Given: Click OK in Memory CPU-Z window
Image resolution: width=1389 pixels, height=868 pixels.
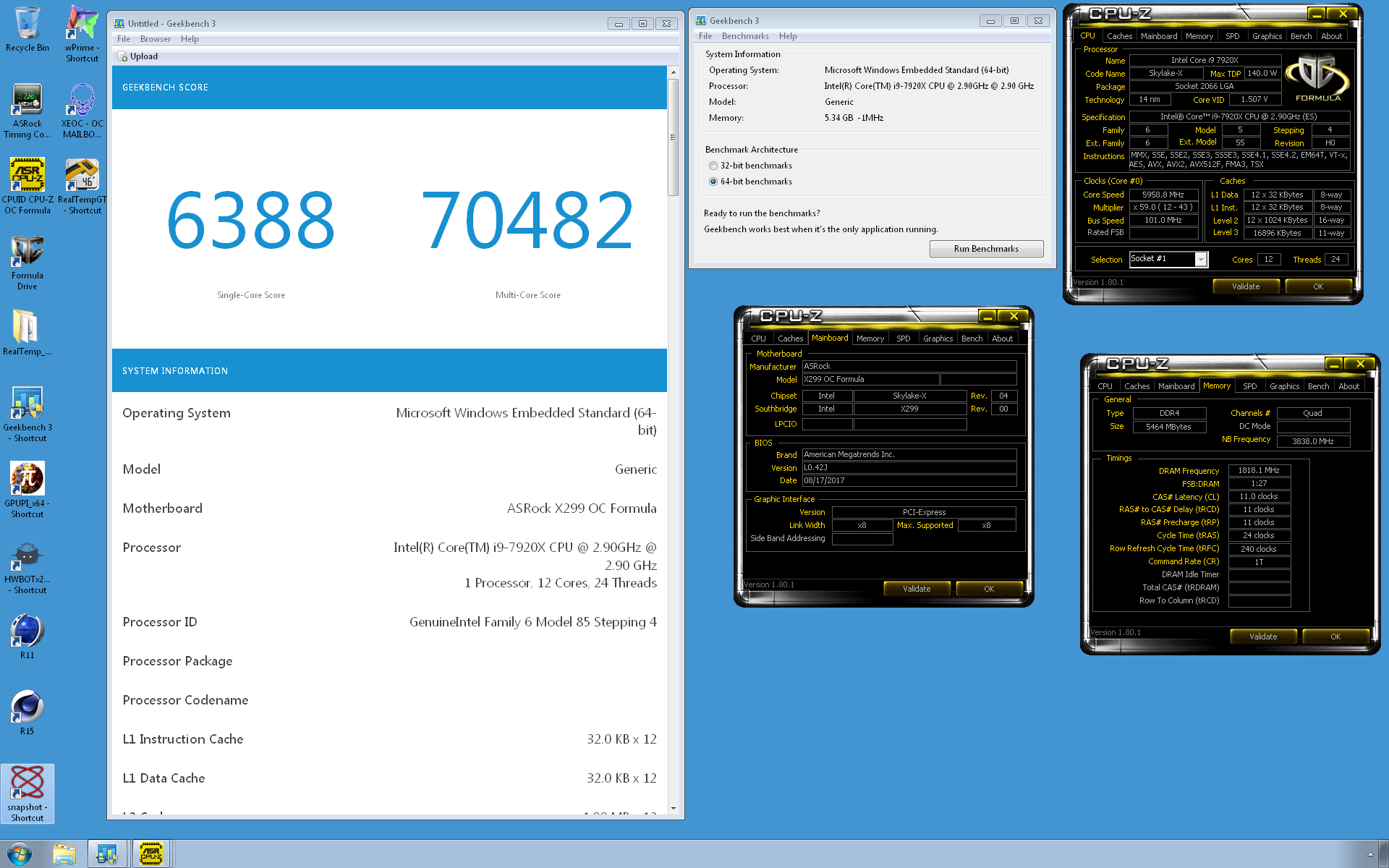Looking at the screenshot, I should 1335,637.
